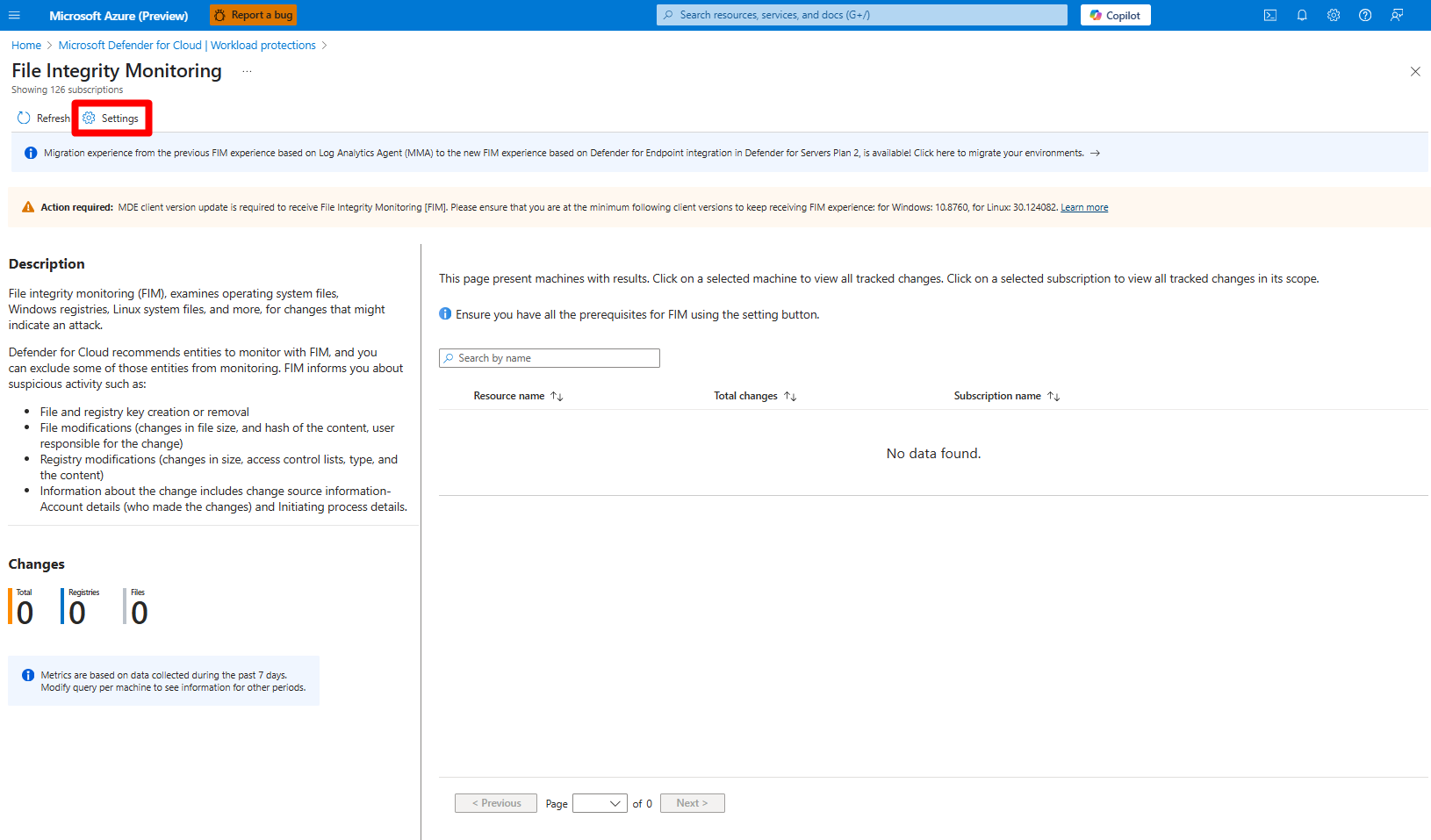
Task: Open the ellipsis menu beside page title
Action: coord(247,72)
